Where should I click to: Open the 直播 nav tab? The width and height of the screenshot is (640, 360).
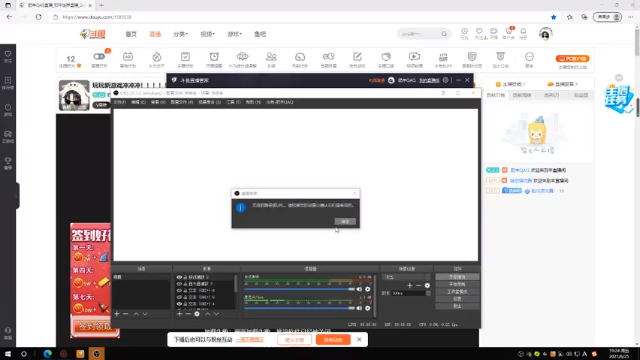tap(155, 34)
